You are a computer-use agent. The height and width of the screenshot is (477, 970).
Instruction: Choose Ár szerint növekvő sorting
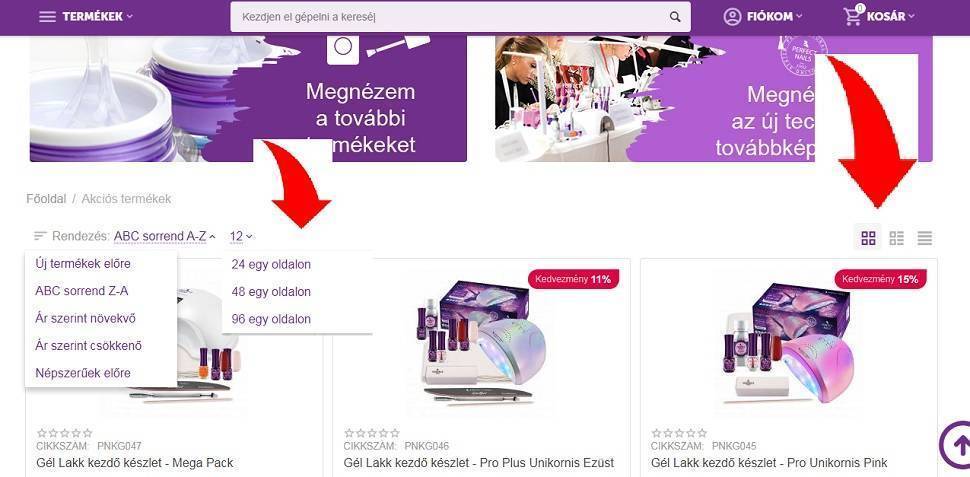point(85,319)
